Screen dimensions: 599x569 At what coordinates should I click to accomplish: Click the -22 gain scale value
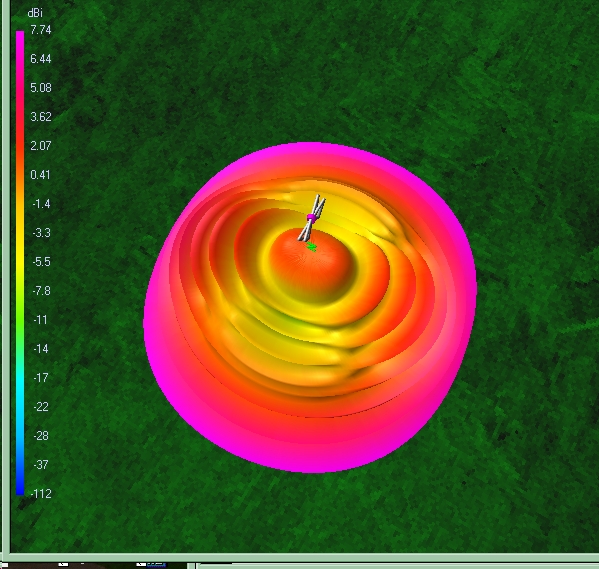(41, 407)
